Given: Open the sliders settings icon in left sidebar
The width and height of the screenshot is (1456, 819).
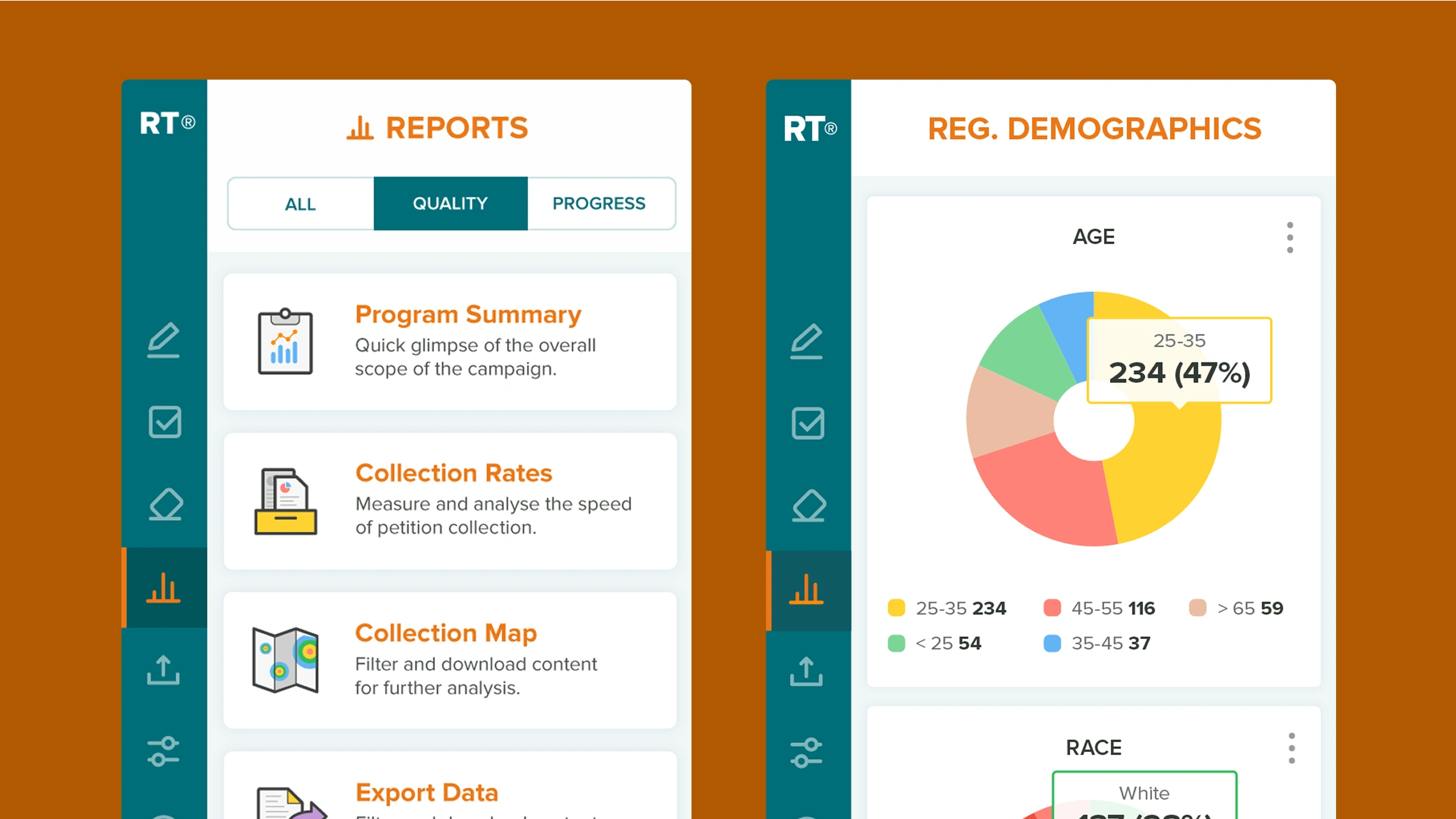Looking at the screenshot, I should coord(163,751).
